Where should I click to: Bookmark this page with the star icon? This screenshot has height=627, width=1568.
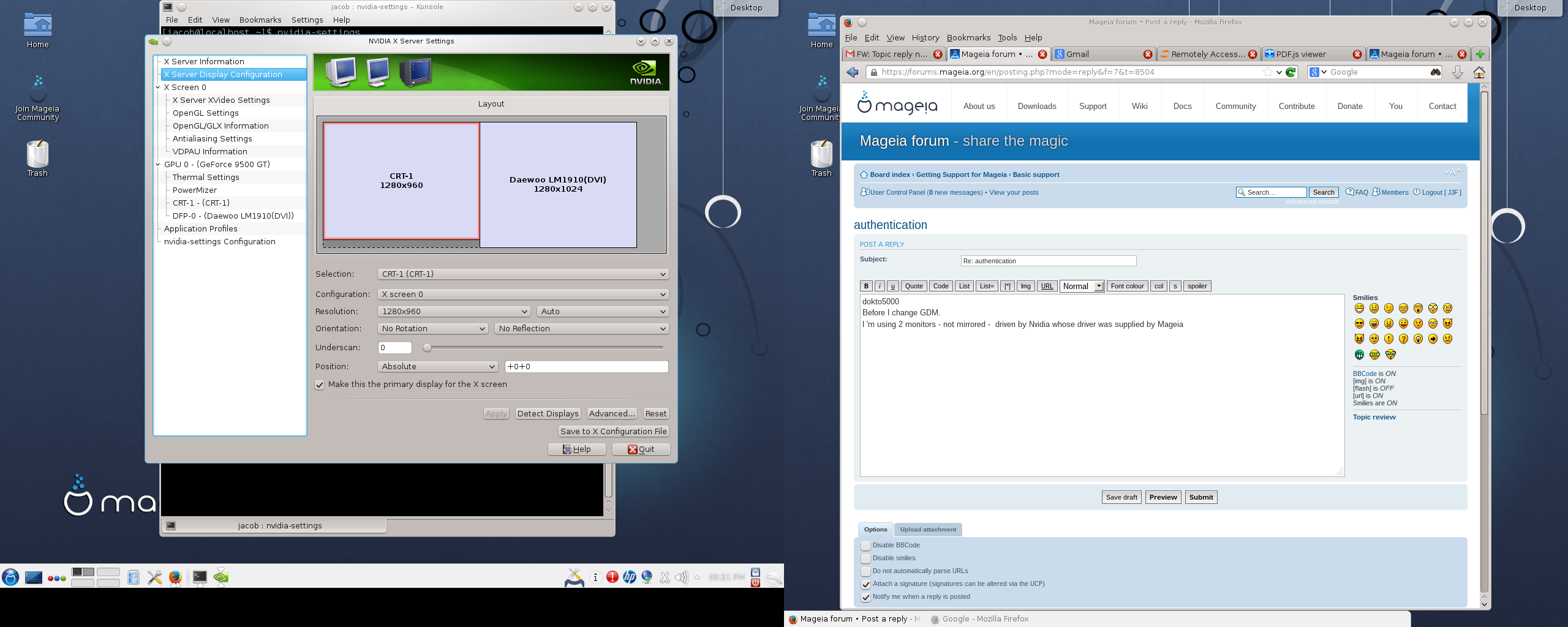[x=1267, y=72]
